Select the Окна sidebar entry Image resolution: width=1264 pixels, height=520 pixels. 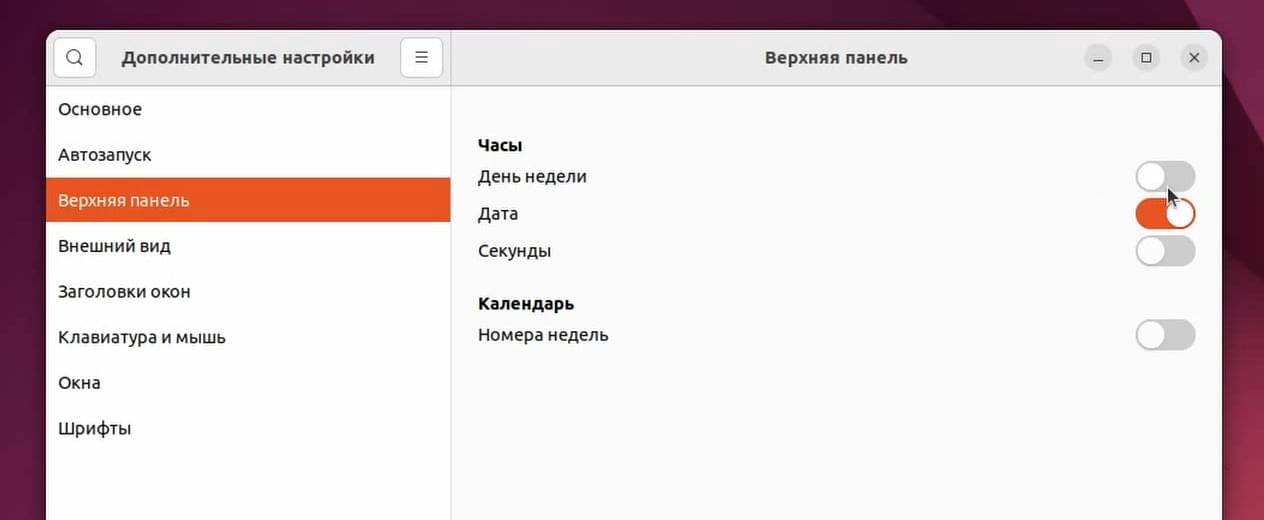point(248,383)
